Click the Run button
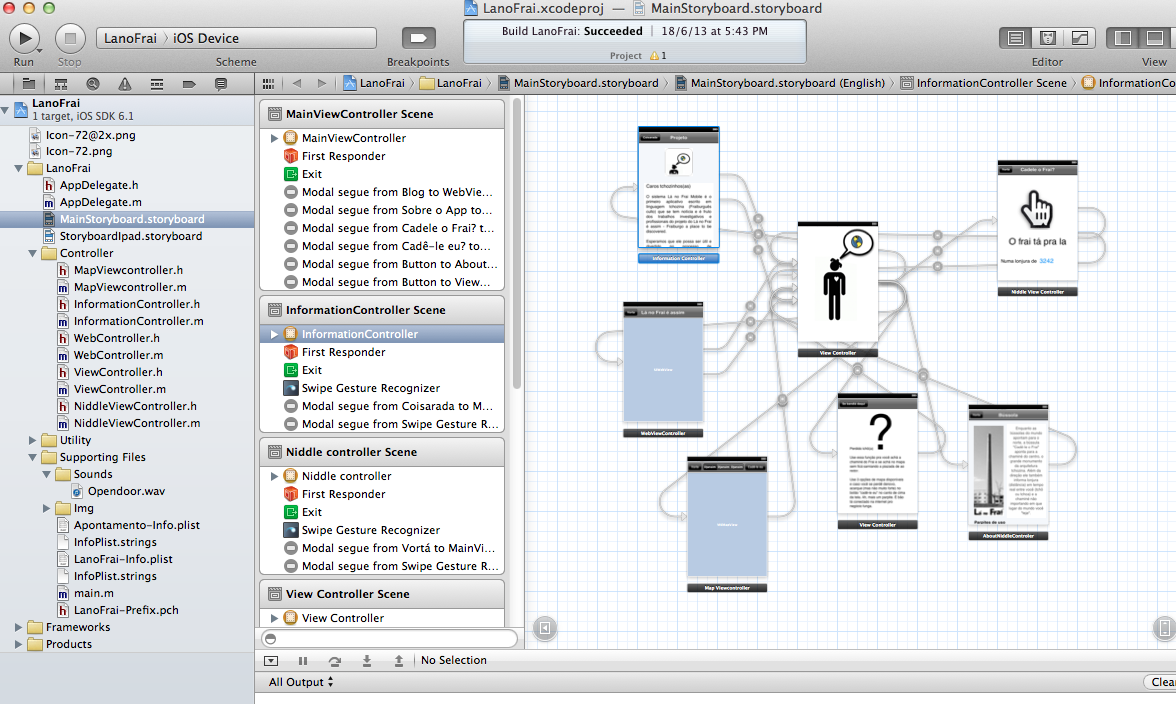Viewport: 1176px width, 704px height. [24, 38]
